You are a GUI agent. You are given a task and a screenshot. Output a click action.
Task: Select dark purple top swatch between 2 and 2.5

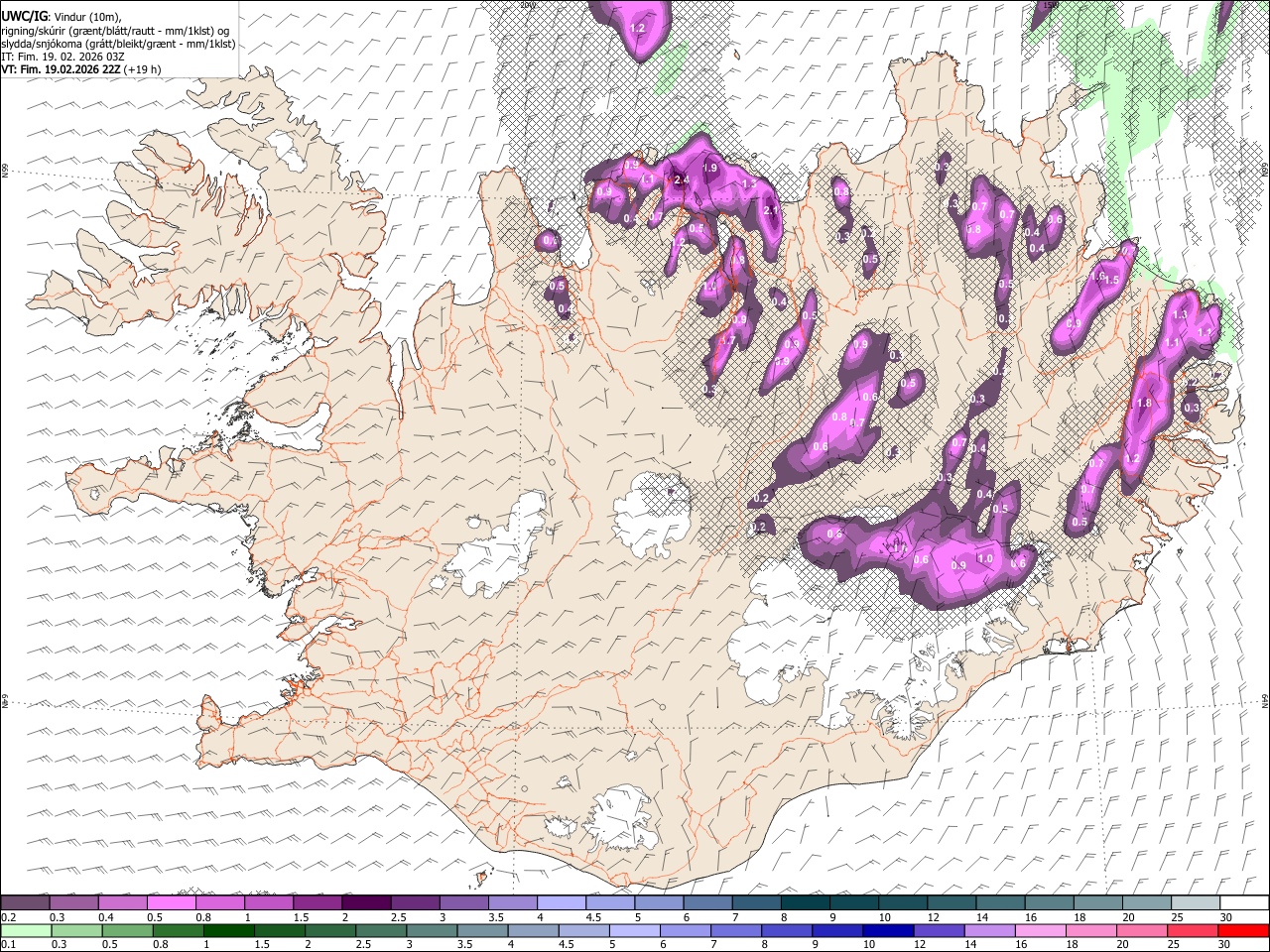point(365,902)
